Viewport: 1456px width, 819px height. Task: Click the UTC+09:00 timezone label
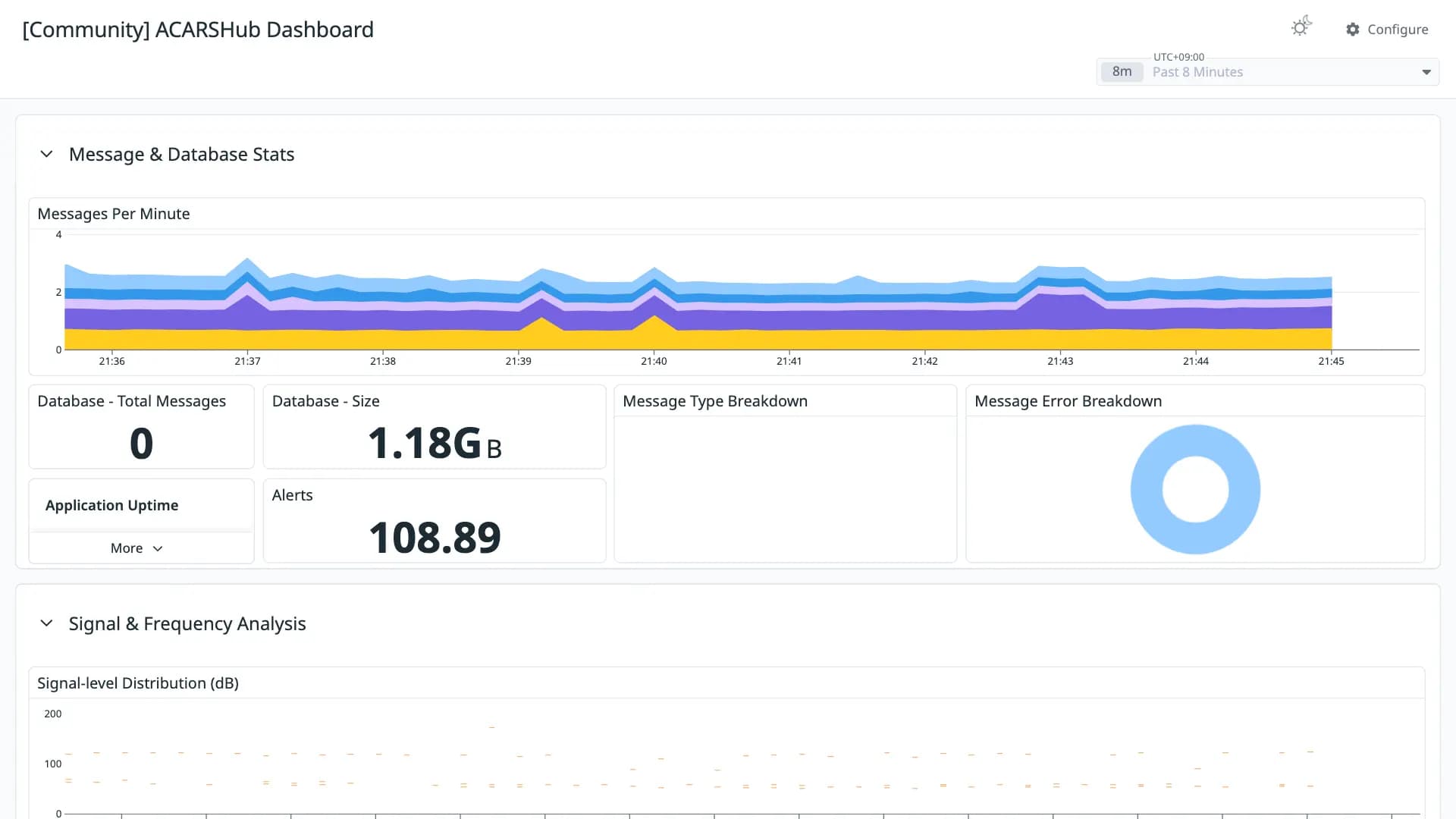(x=1178, y=57)
